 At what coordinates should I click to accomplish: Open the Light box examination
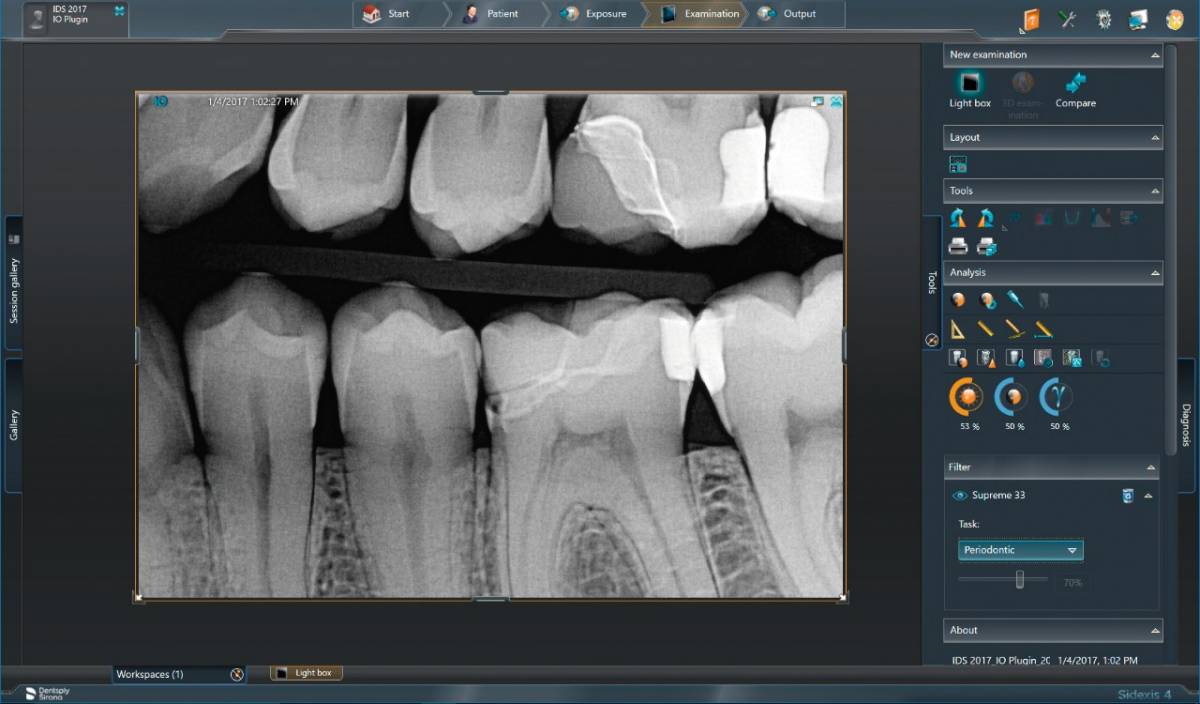[x=969, y=86]
